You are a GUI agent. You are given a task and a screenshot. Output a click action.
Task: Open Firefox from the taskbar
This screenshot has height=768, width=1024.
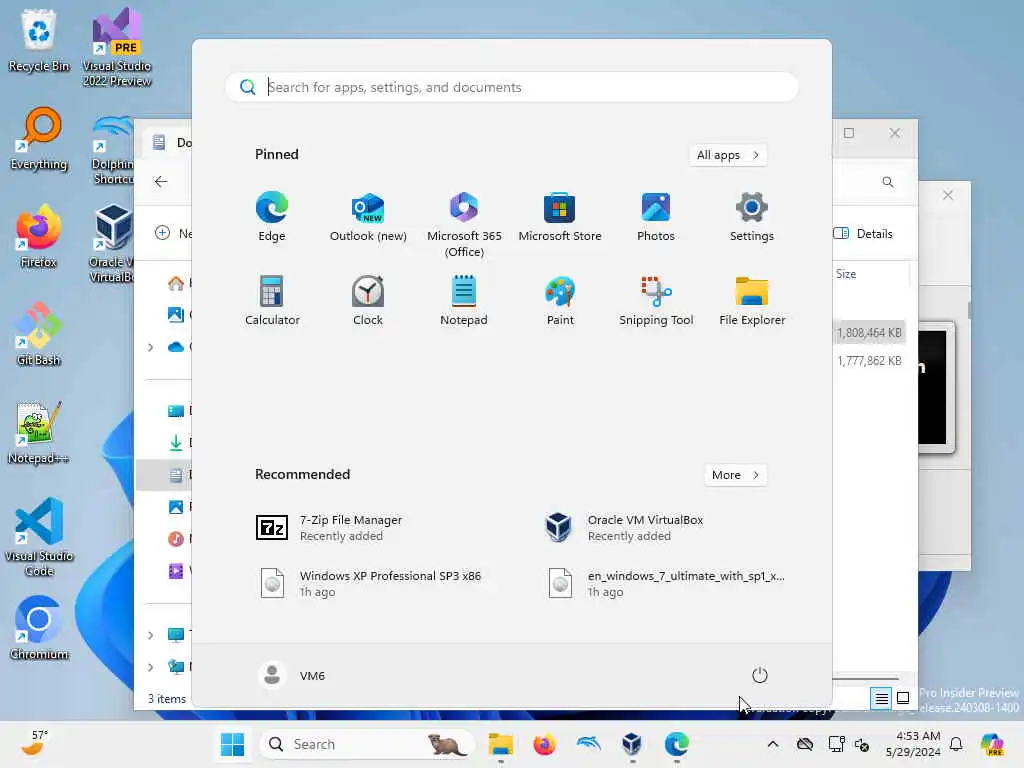pos(545,744)
